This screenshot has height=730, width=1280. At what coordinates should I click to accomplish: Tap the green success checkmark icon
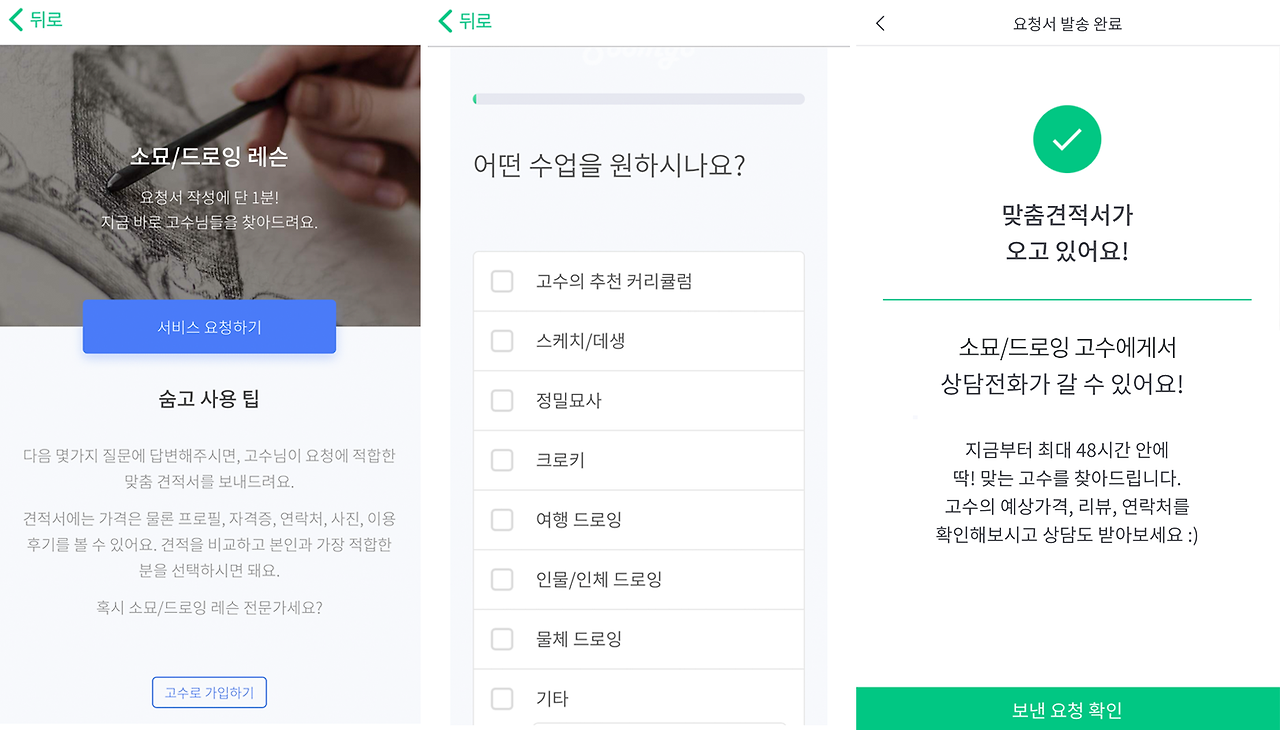pyautogui.click(x=1066, y=139)
